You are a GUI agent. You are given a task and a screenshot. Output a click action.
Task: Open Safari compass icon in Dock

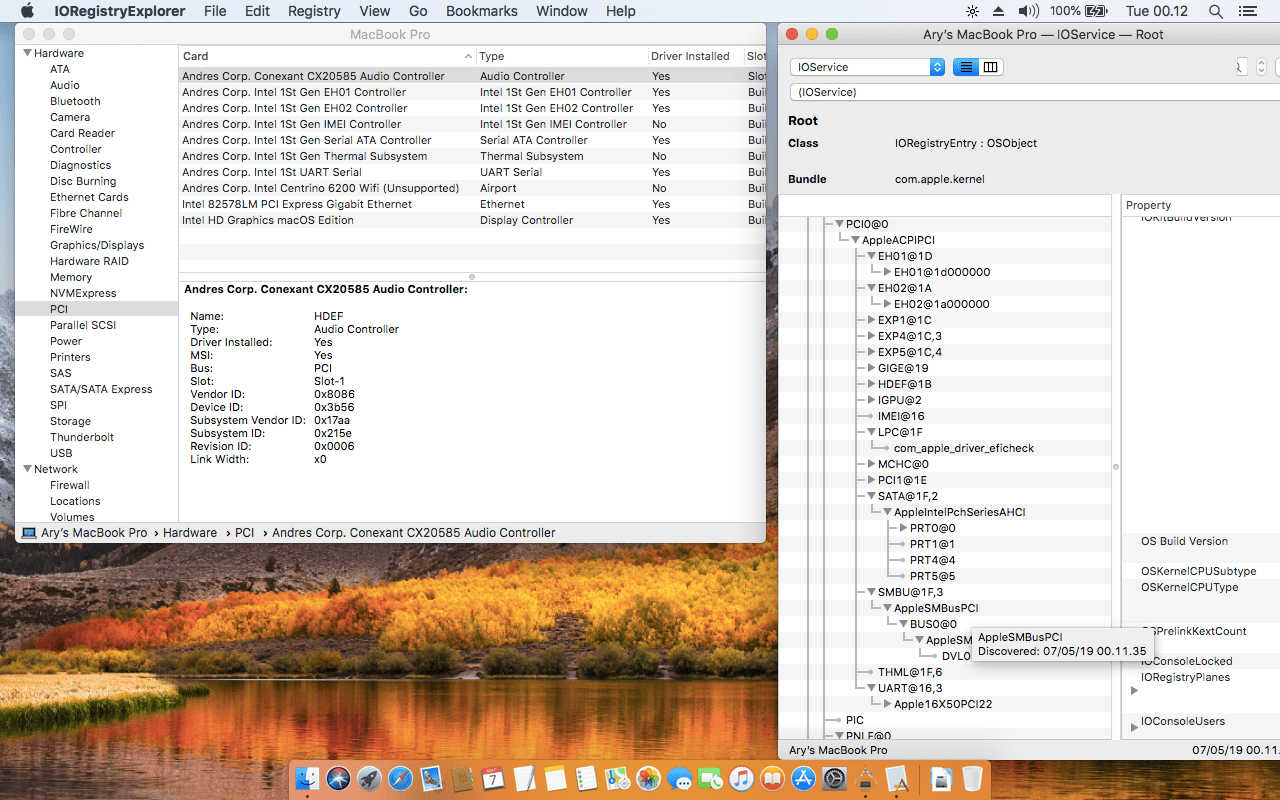coord(400,779)
